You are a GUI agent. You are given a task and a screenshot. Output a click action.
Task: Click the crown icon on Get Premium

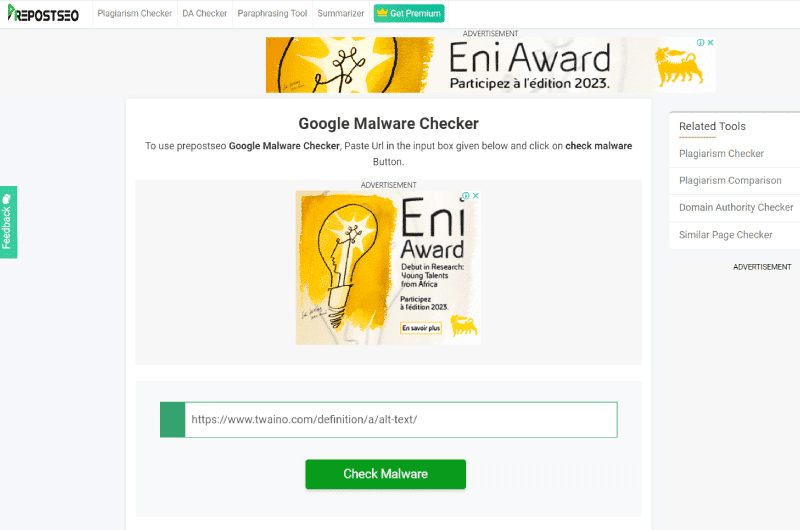pos(382,13)
